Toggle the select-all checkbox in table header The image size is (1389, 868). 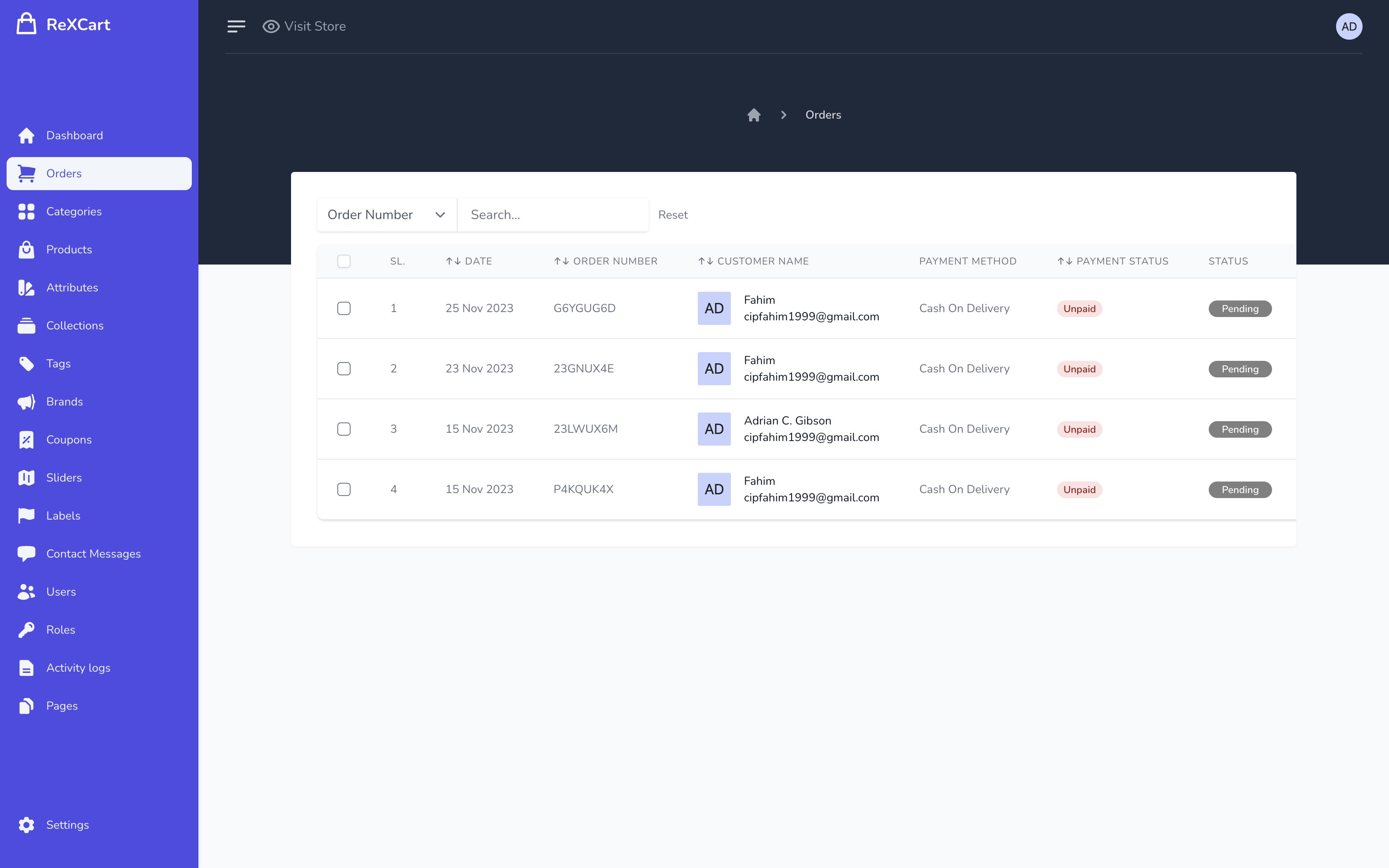[344, 261]
